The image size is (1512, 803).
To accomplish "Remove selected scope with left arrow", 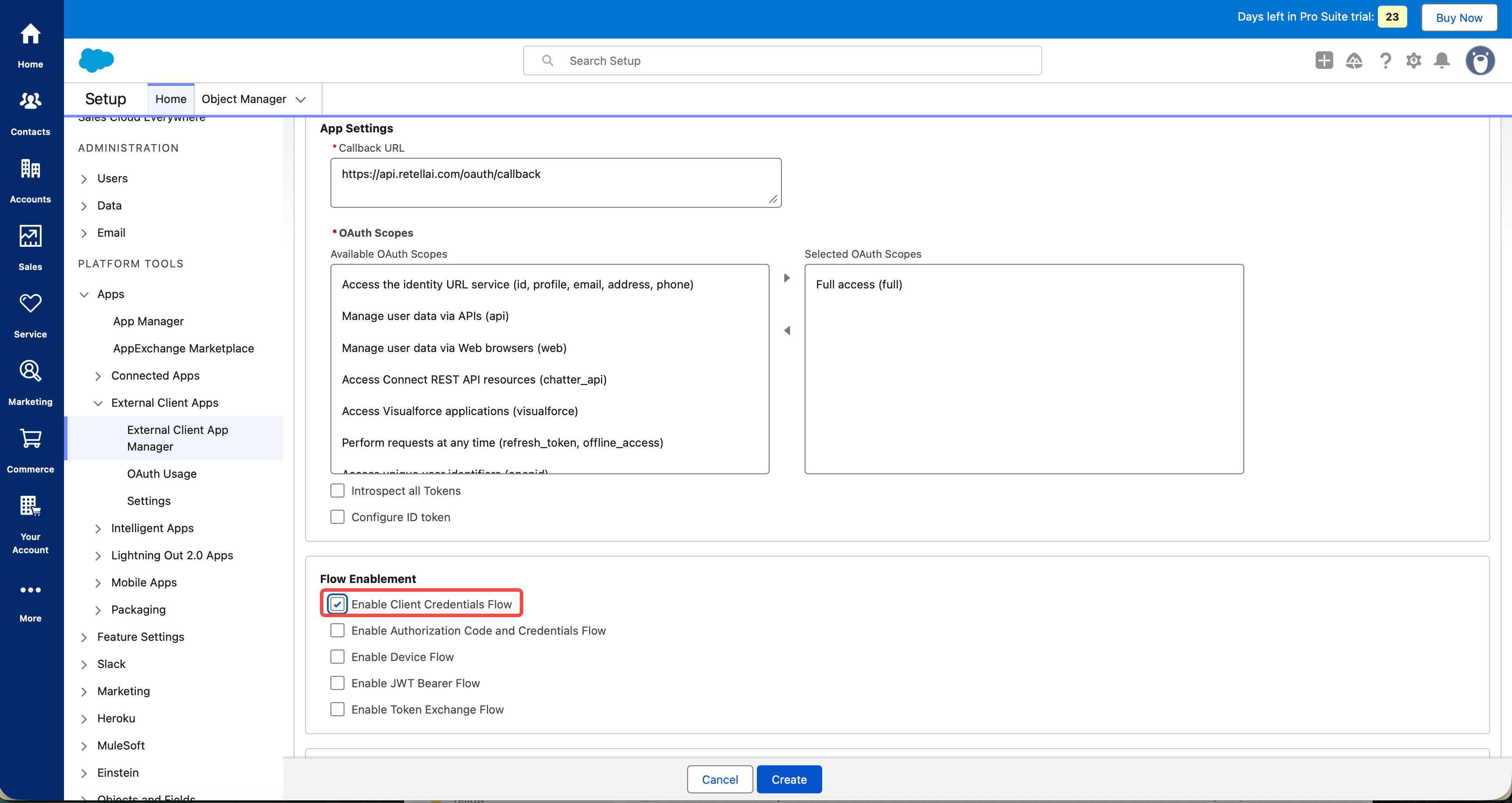I will [787, 330].
